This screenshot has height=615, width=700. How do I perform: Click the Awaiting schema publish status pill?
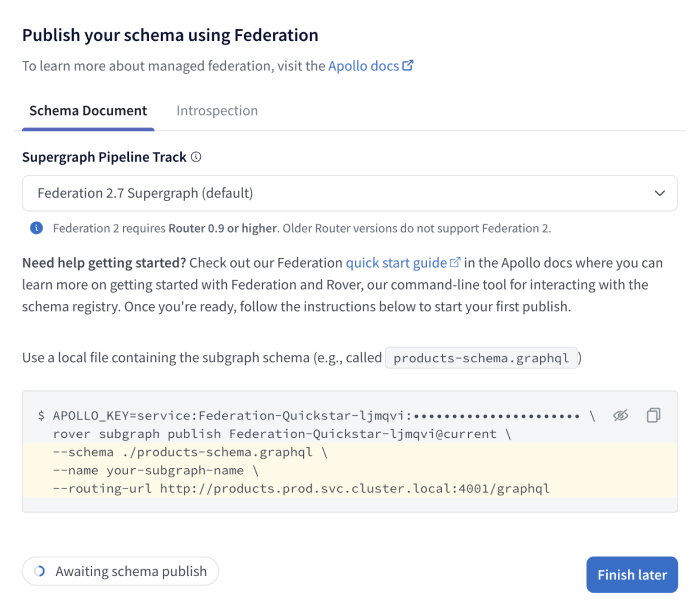121,571
